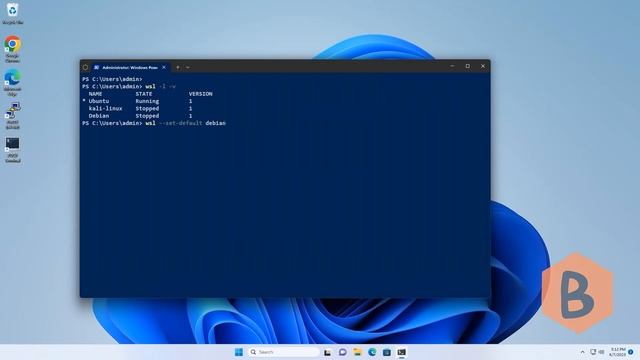
Task: Open volume control in system tray
Action: (601, 352)
